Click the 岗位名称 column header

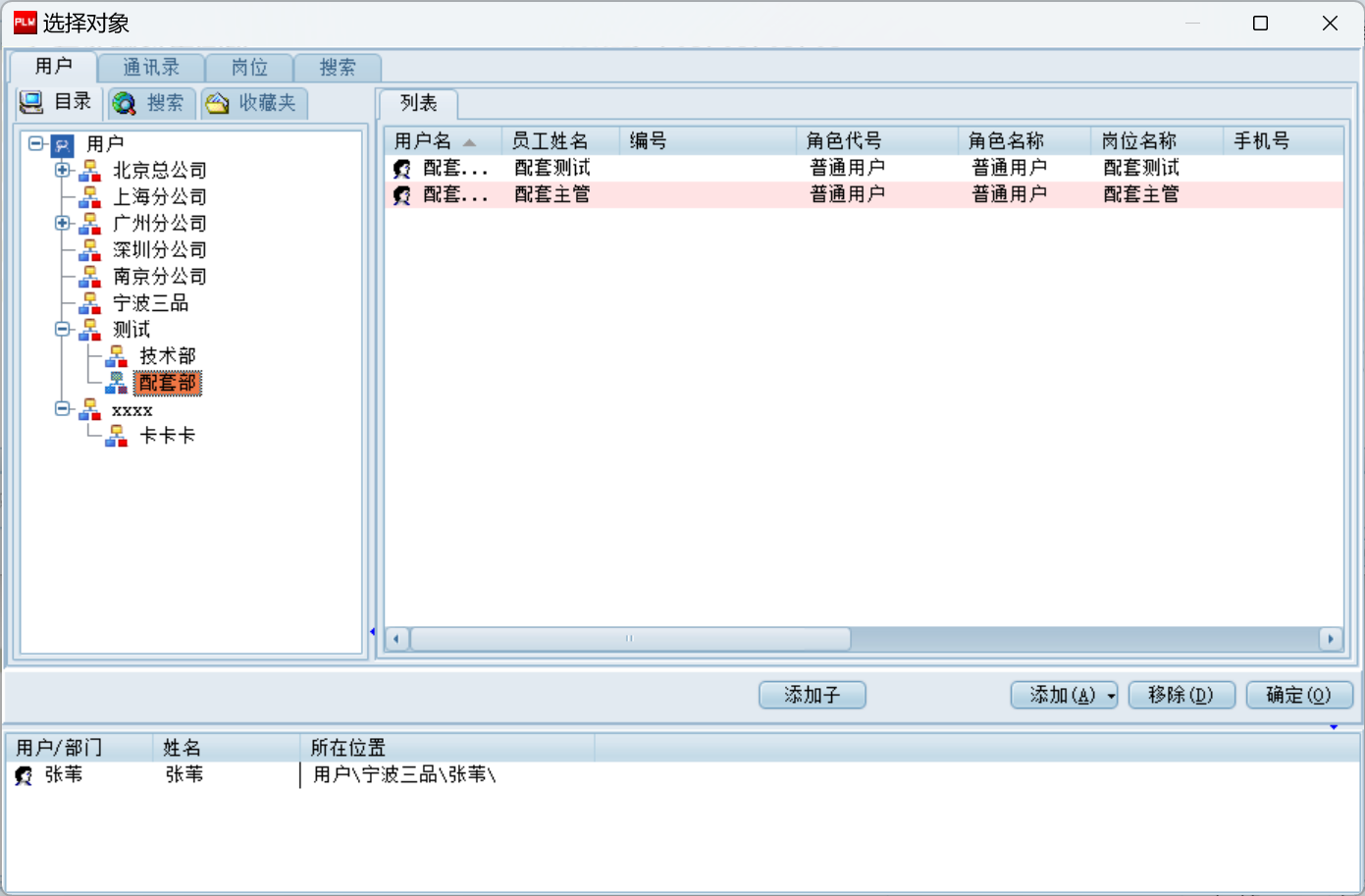pos(1157,141)
